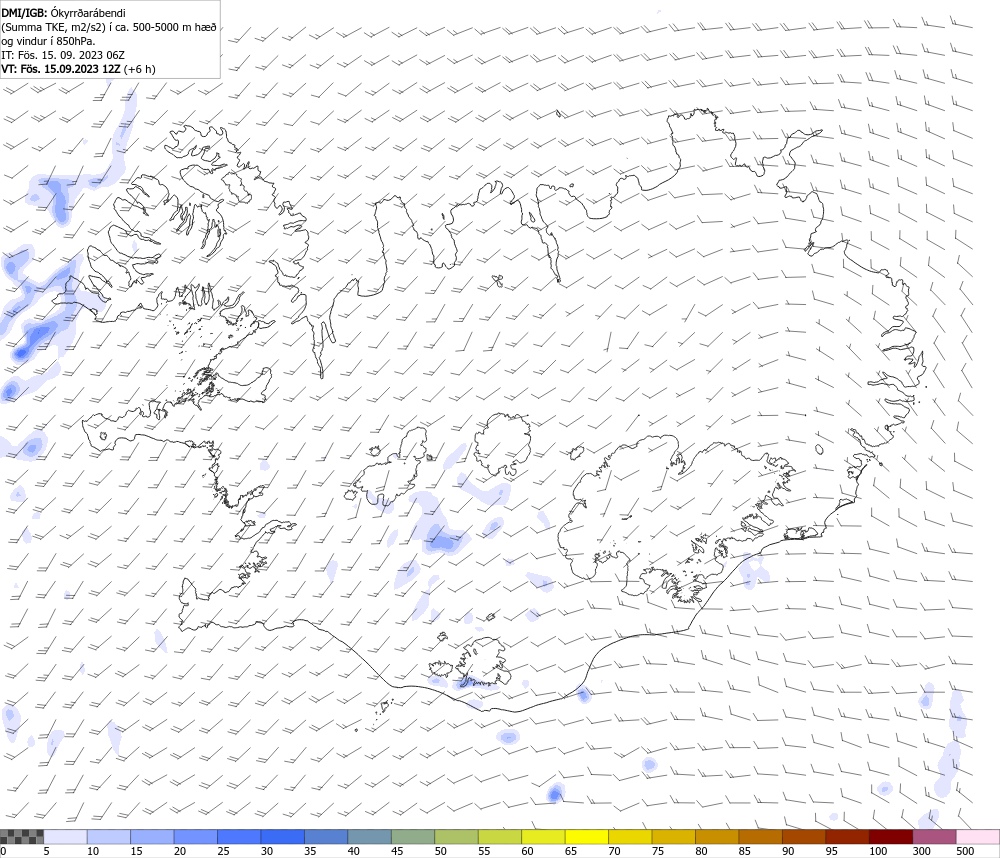The width and height of the screenshot is (1000, 858).
Task: Click mauve swatch between 300 and 500
Action: (x=934, y=837)
